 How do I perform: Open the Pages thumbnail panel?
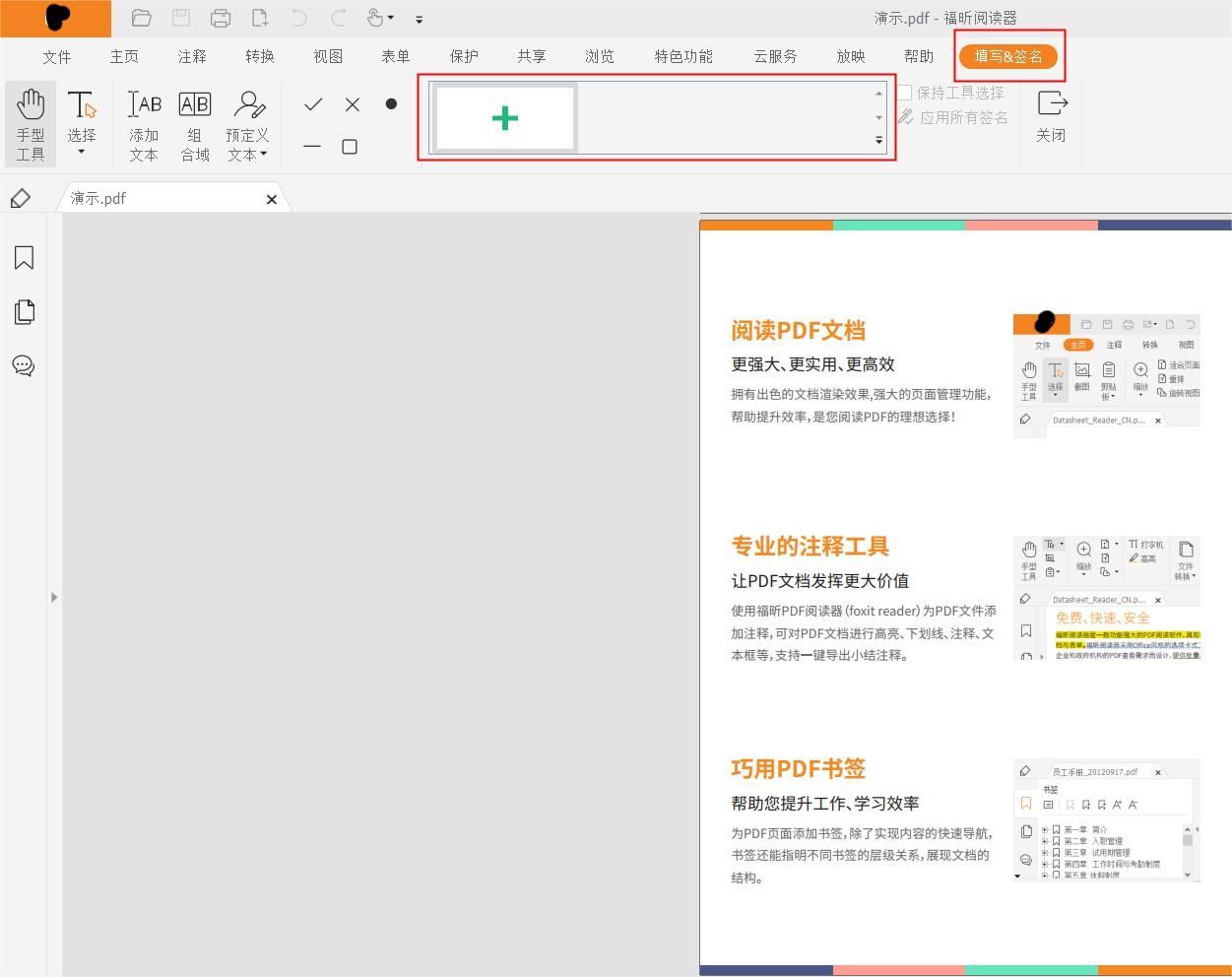[x=23, y=311]
